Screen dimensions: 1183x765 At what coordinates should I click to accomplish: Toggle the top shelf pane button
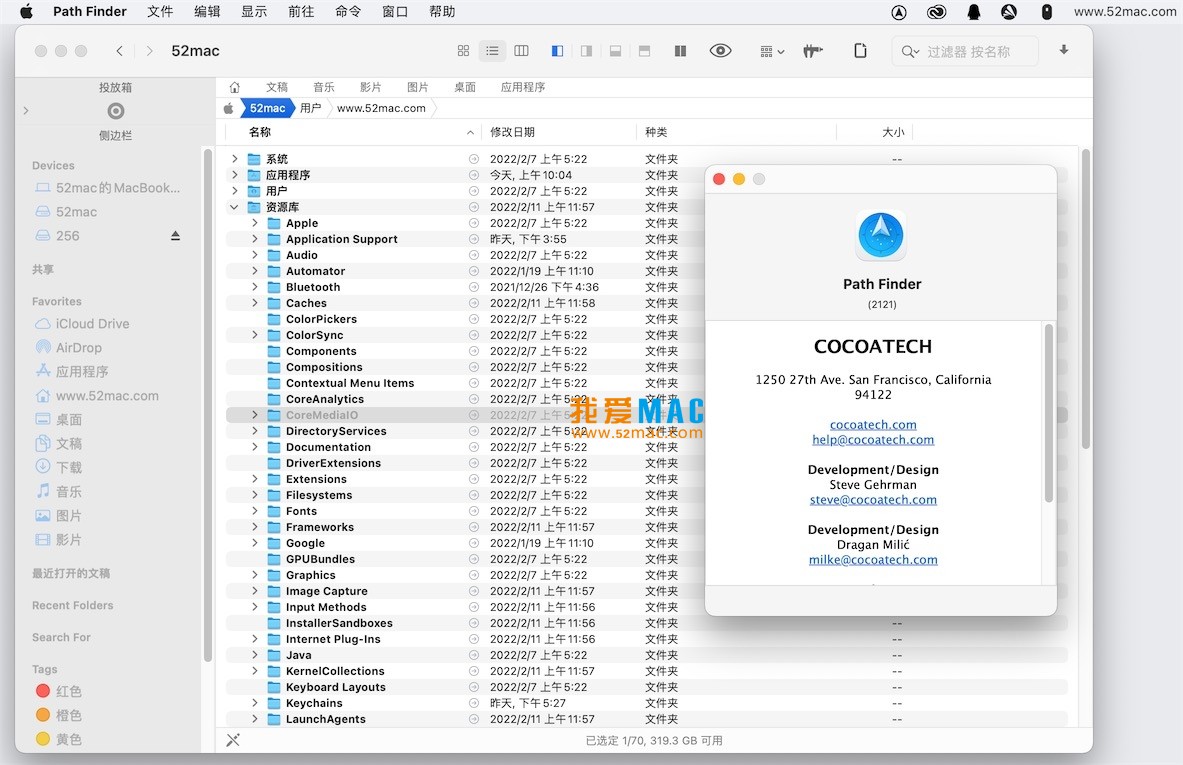click(x=644, y=51)
